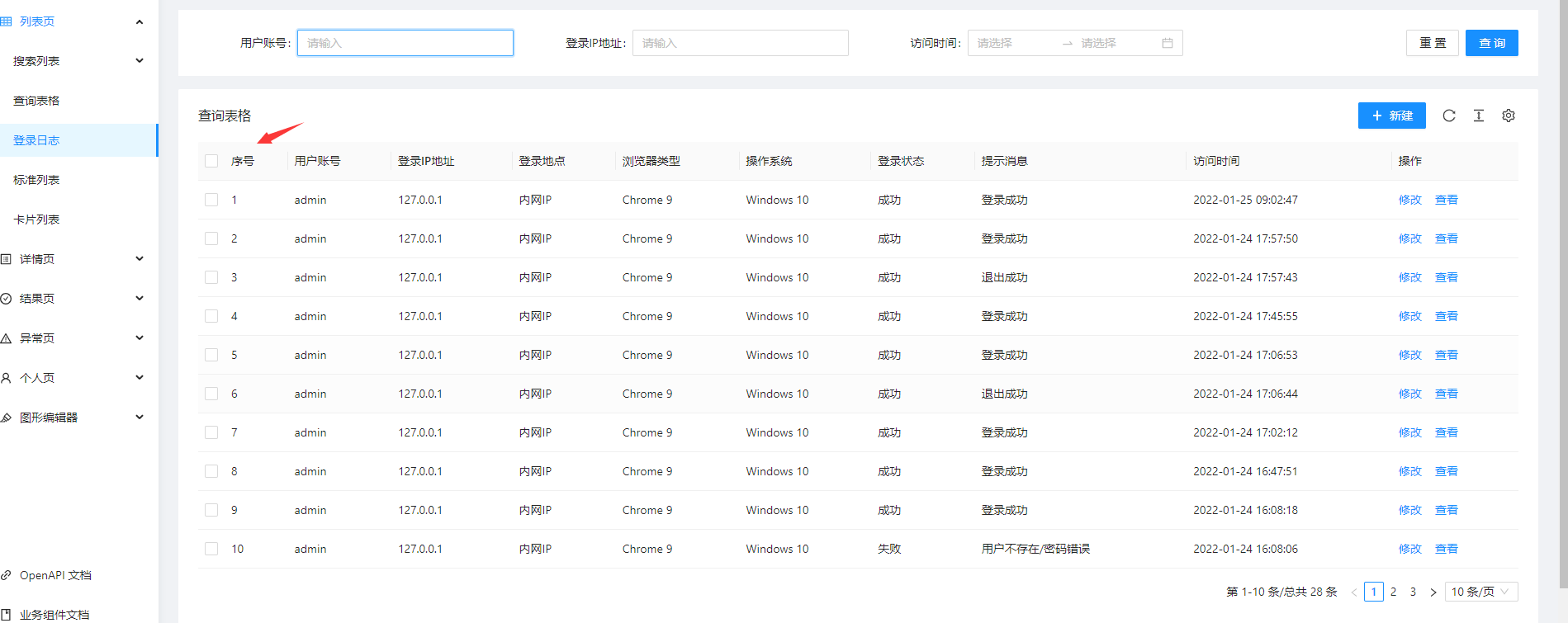
Task: Click the 图形编辑器 highlighter icon
Action: point(6,418)
